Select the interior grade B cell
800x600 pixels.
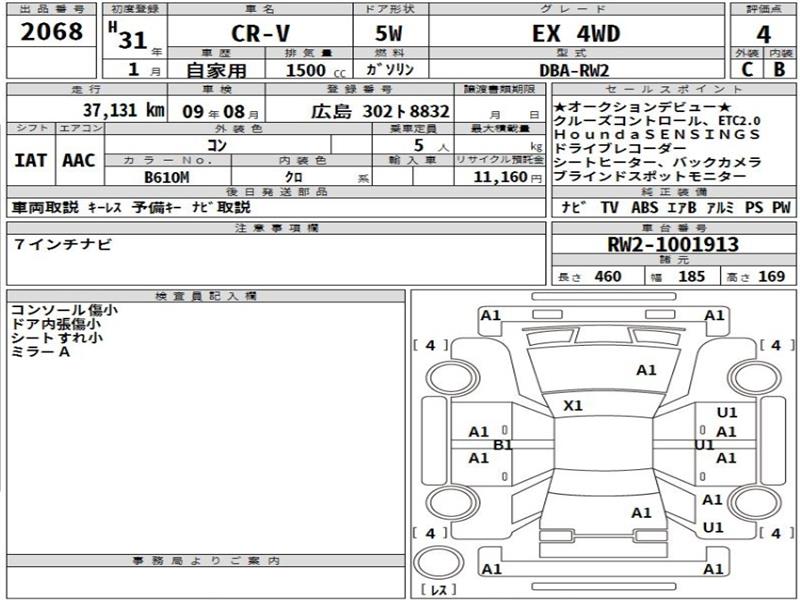pos(779,69)
